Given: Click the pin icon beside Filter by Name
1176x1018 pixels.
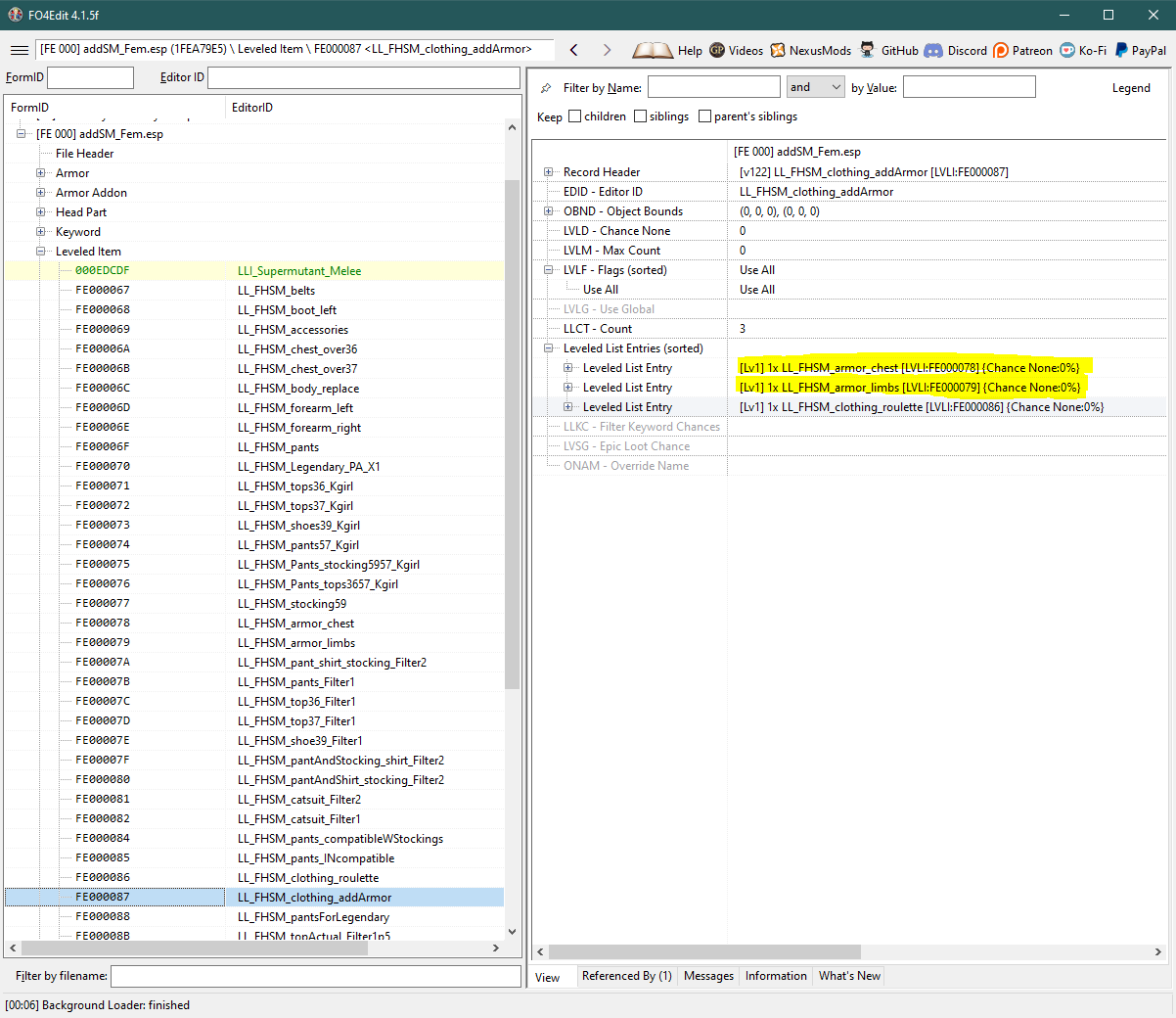Looking at the screenshot, I should pos(546,88).
